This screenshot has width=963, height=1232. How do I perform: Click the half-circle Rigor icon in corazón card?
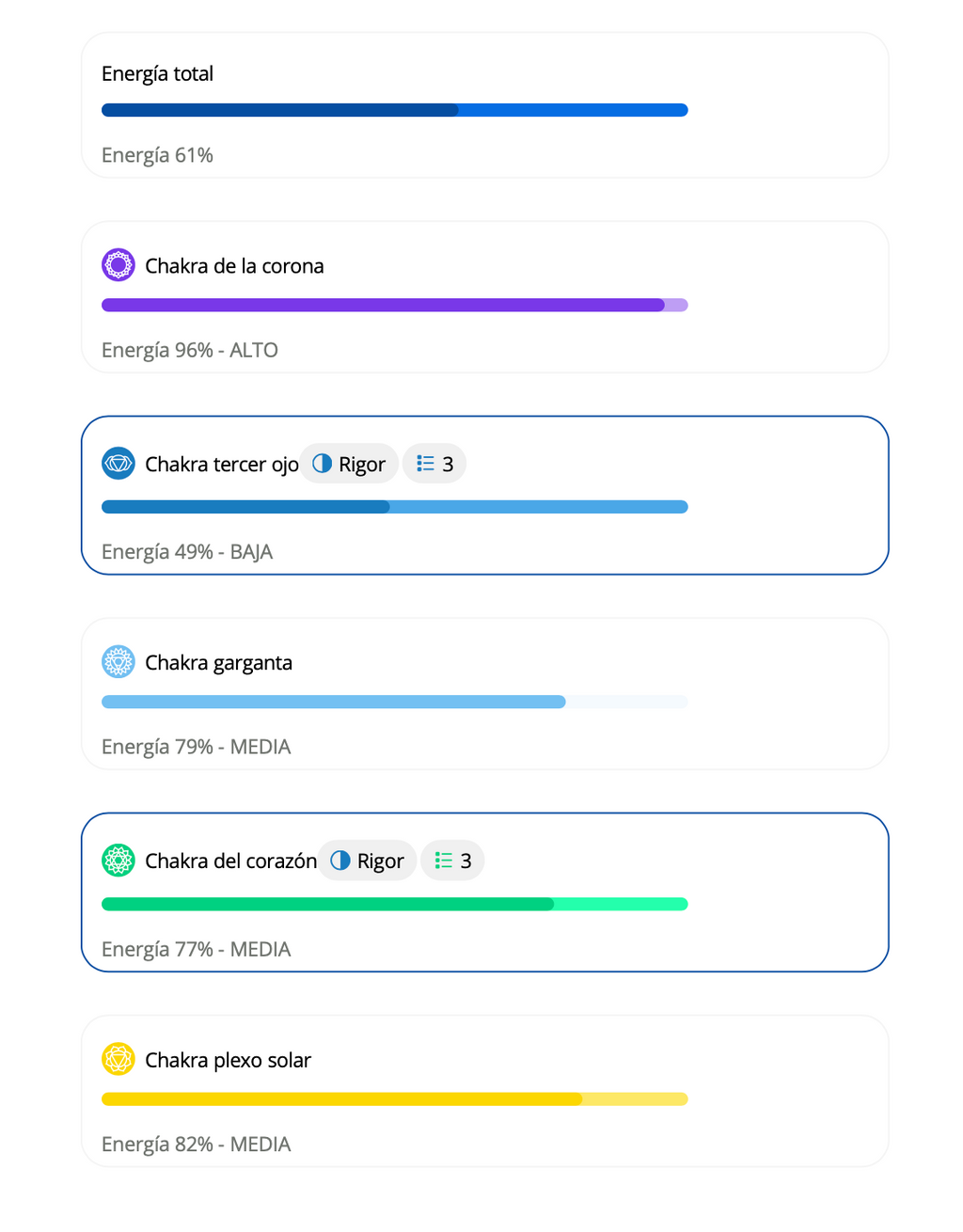[x=340, y=861]
